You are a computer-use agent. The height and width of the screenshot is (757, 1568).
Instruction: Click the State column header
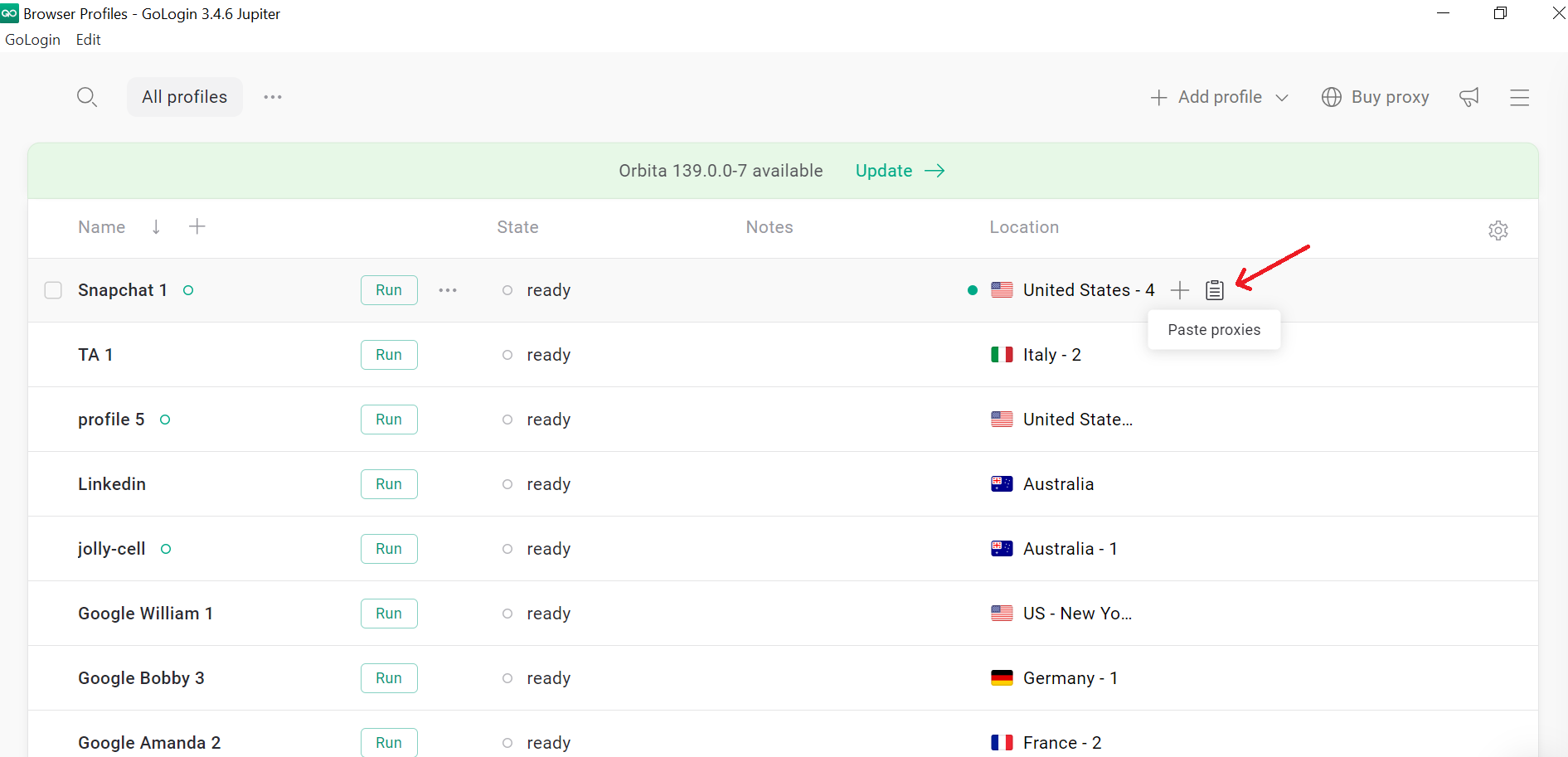517,227
